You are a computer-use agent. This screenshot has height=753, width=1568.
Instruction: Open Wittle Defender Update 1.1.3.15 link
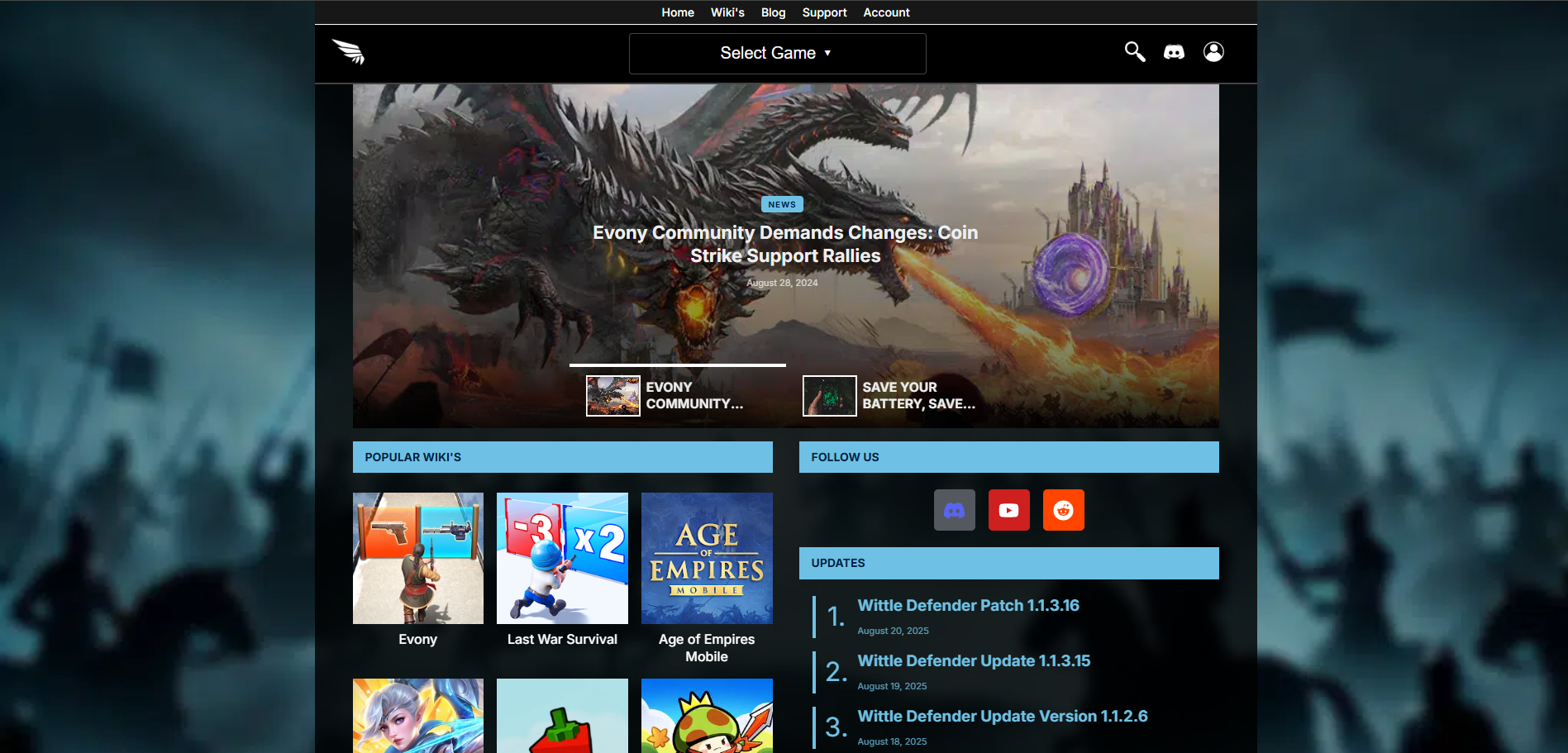point(974,661)
